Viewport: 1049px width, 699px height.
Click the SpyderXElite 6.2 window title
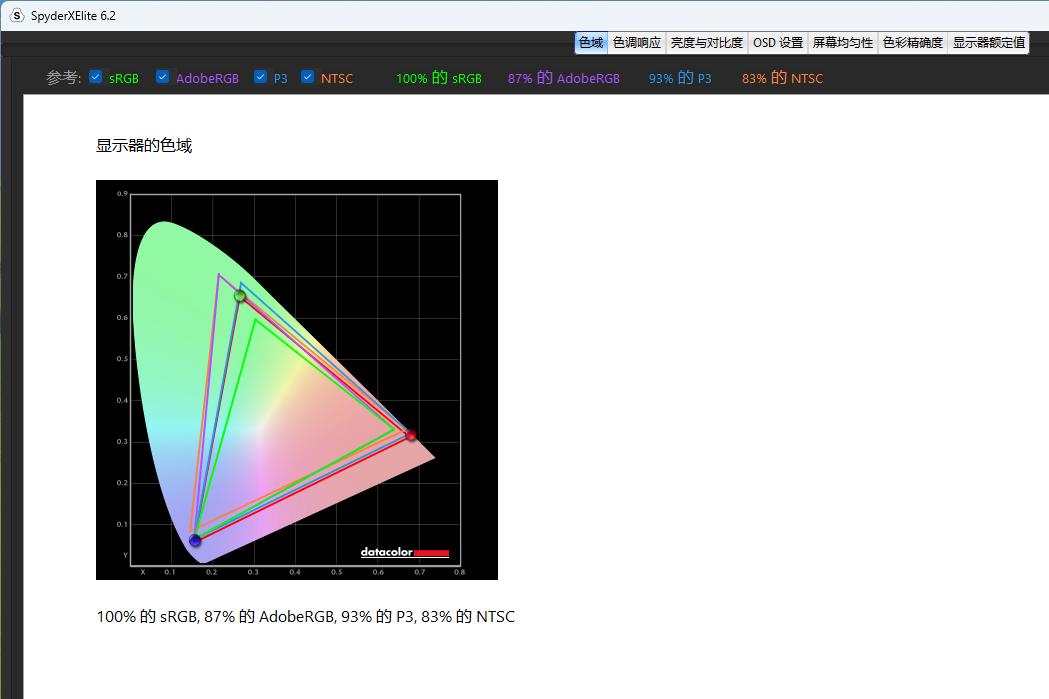tap(73, 16)
